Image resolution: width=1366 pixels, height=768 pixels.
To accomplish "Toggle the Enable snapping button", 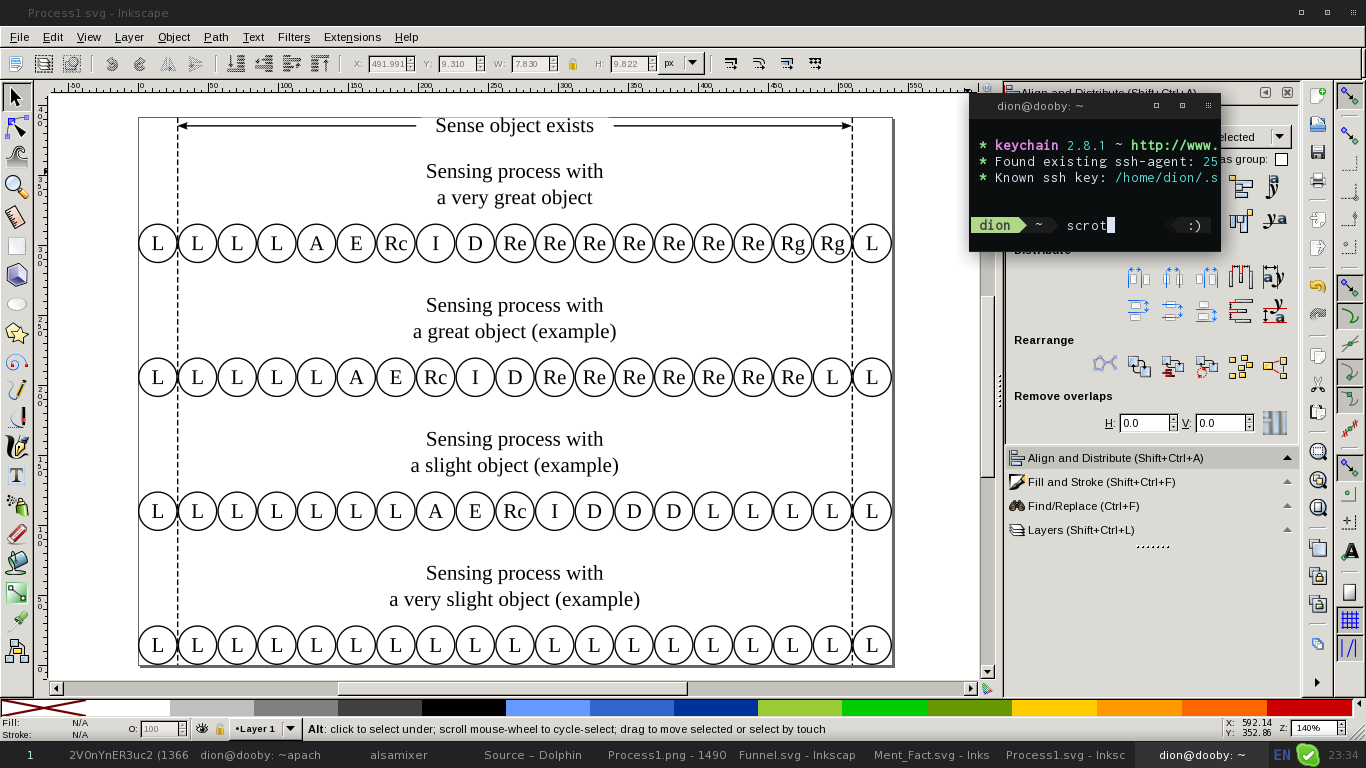I will 1350,97.
